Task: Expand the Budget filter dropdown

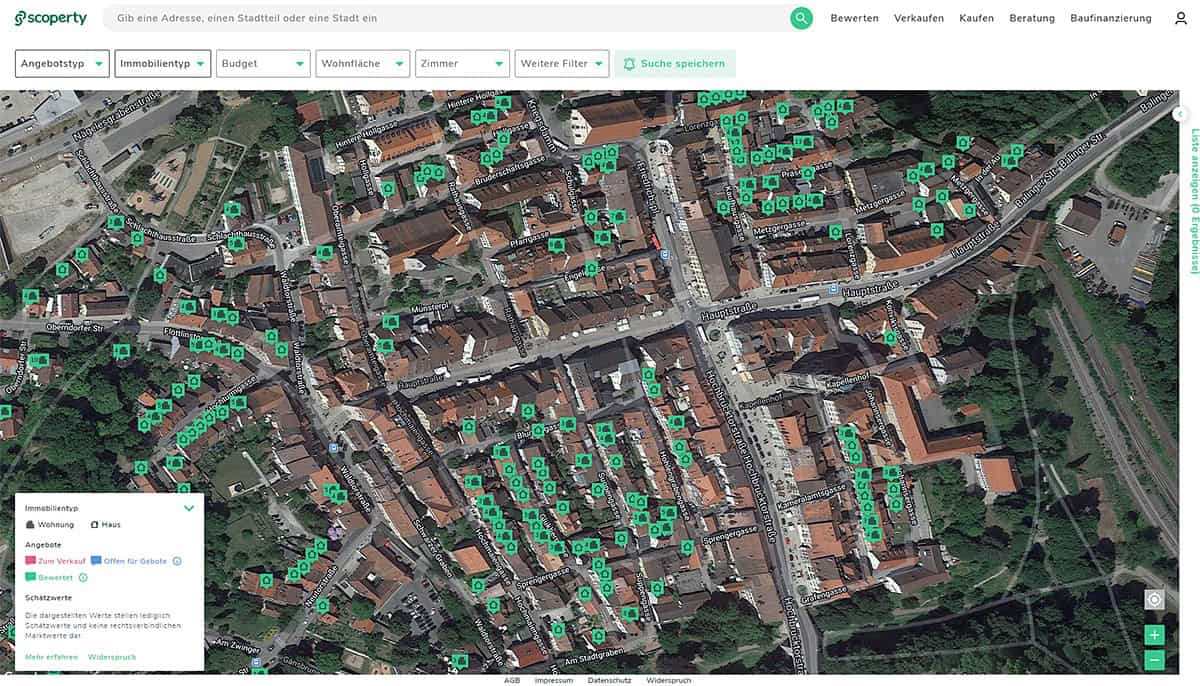Action: coord(264,64)
